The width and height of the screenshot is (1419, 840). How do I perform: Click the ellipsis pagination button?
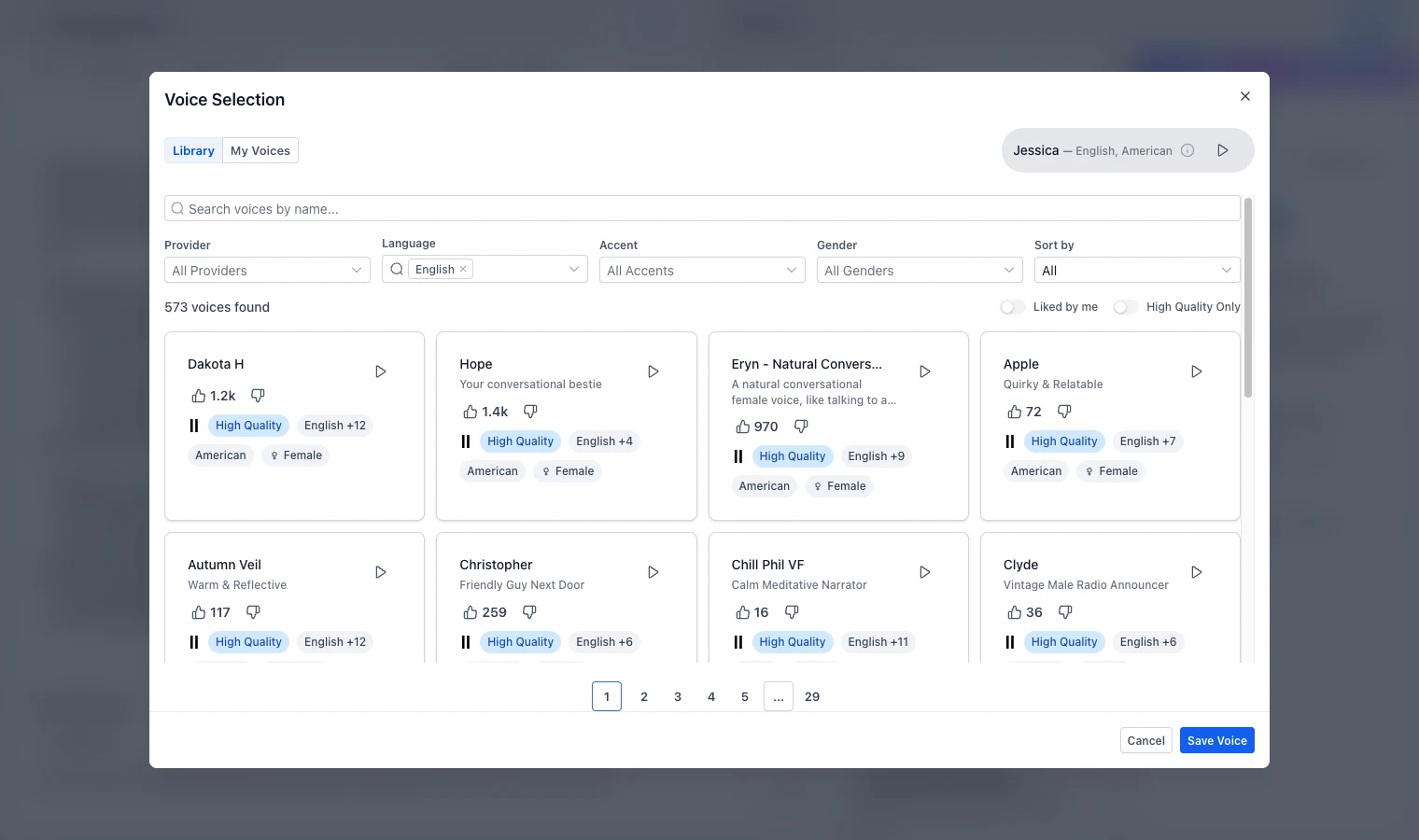coord(779,696)
